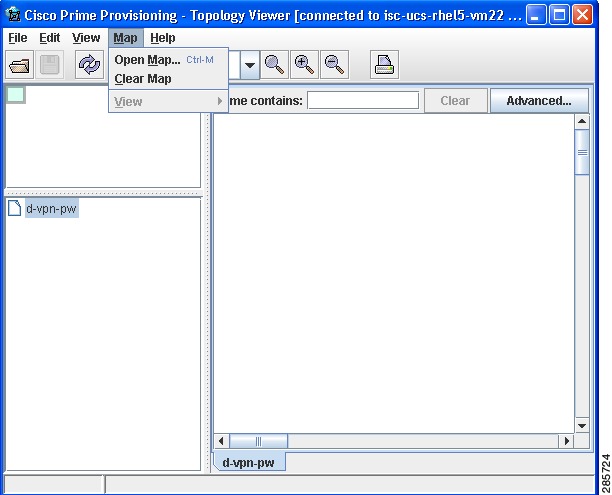Click the zoom out magnifier icon
Viewport: 612px width, 495px height.
334,64
